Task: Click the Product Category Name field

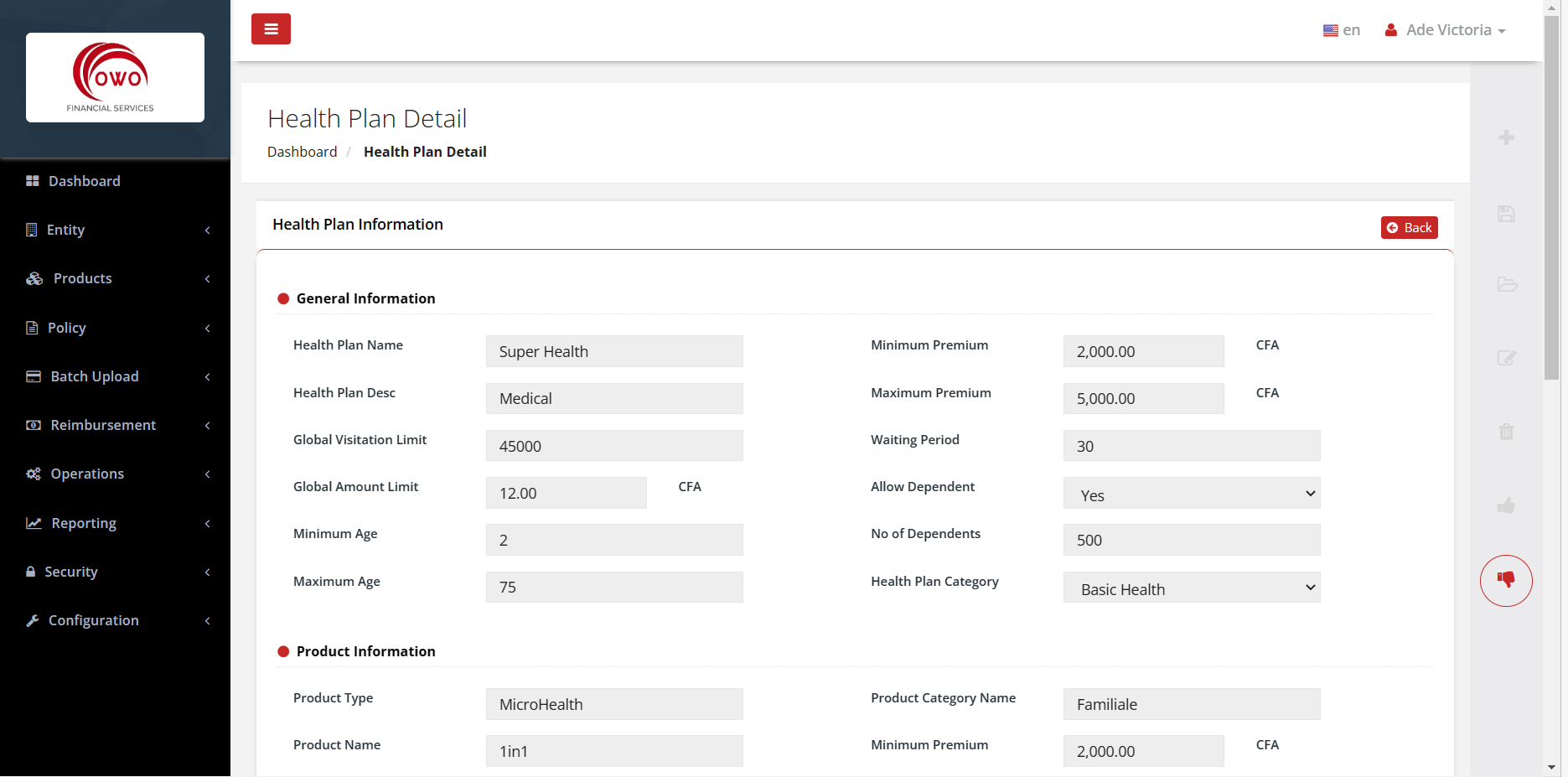Action: (1192, 704)
